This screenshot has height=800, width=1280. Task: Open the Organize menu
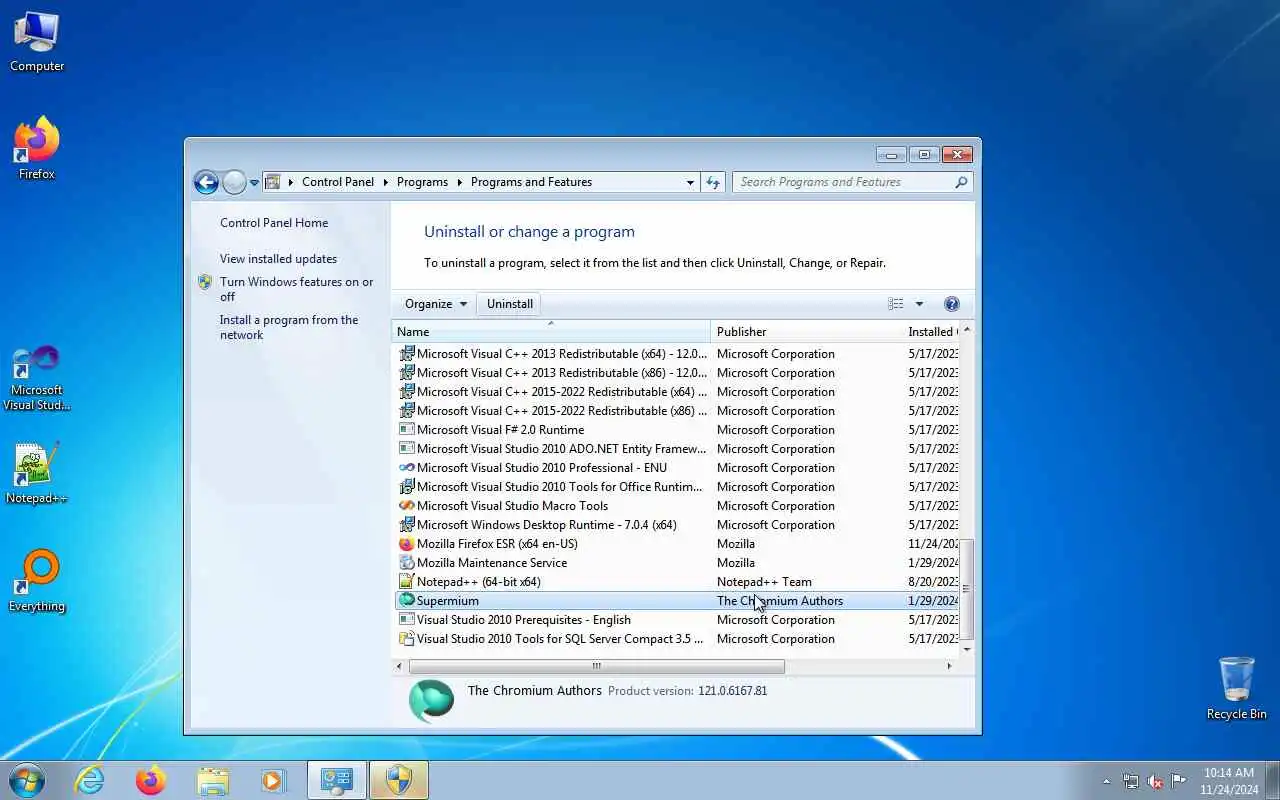tap(436, 304)
